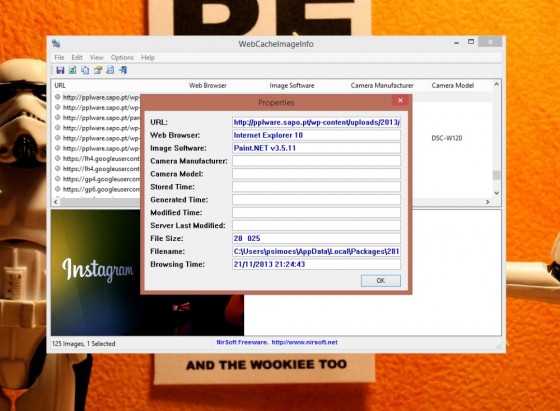The height and width of the screenshot is (411, 560).
Task: Click the empty Stored Time field
Action: [316, 187]
